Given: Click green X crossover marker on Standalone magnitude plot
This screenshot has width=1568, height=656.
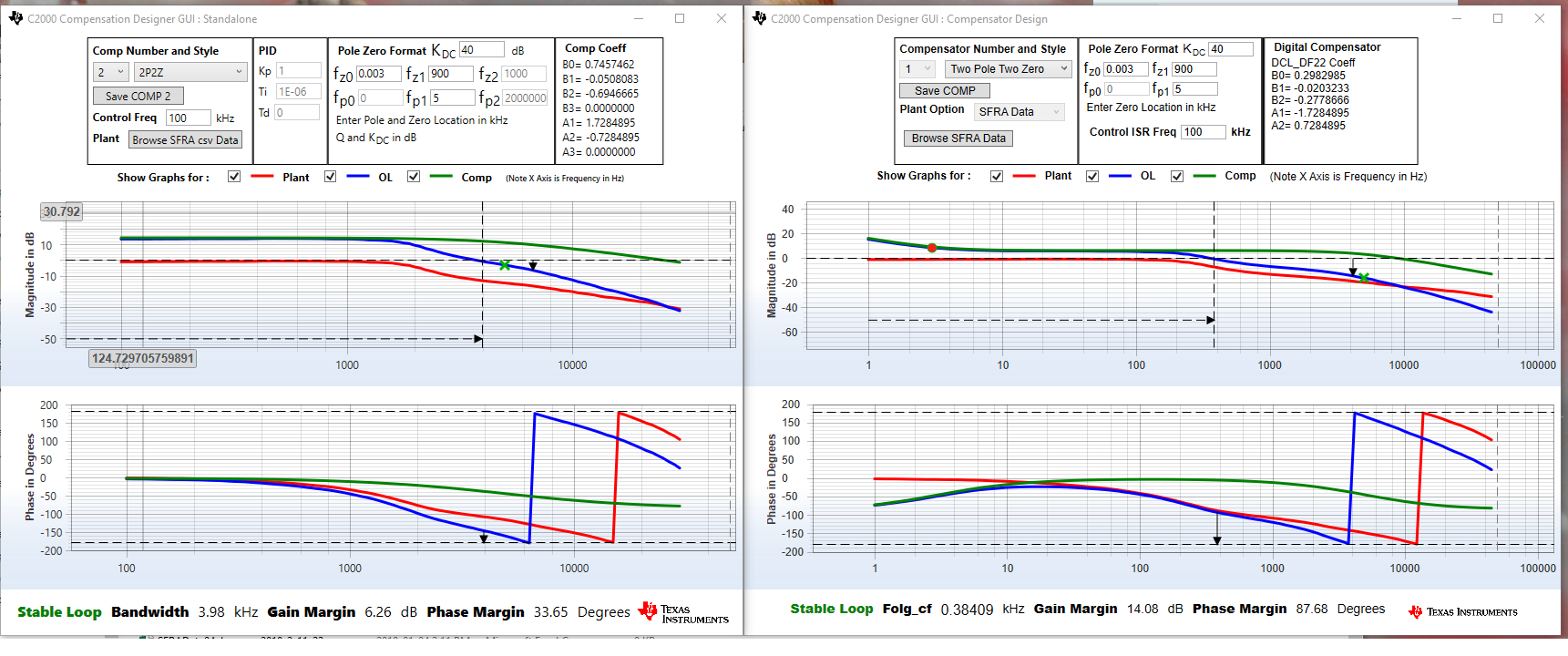Looking at the screenshot, I should (x=505, y=265).
